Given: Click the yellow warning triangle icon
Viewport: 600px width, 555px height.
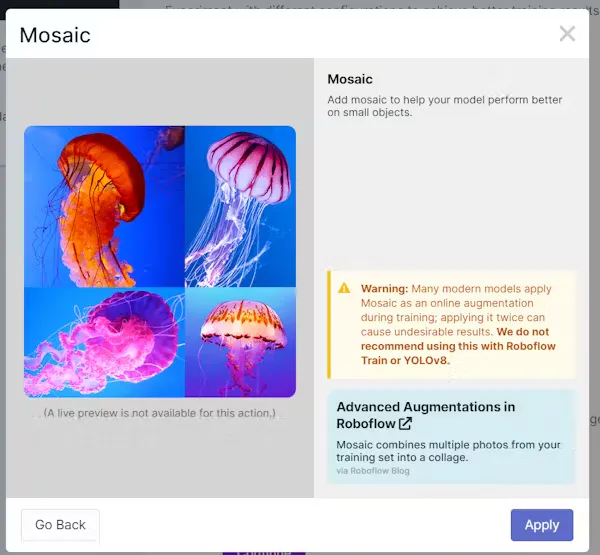Looking at the screenshot, I should coord(344,288).
